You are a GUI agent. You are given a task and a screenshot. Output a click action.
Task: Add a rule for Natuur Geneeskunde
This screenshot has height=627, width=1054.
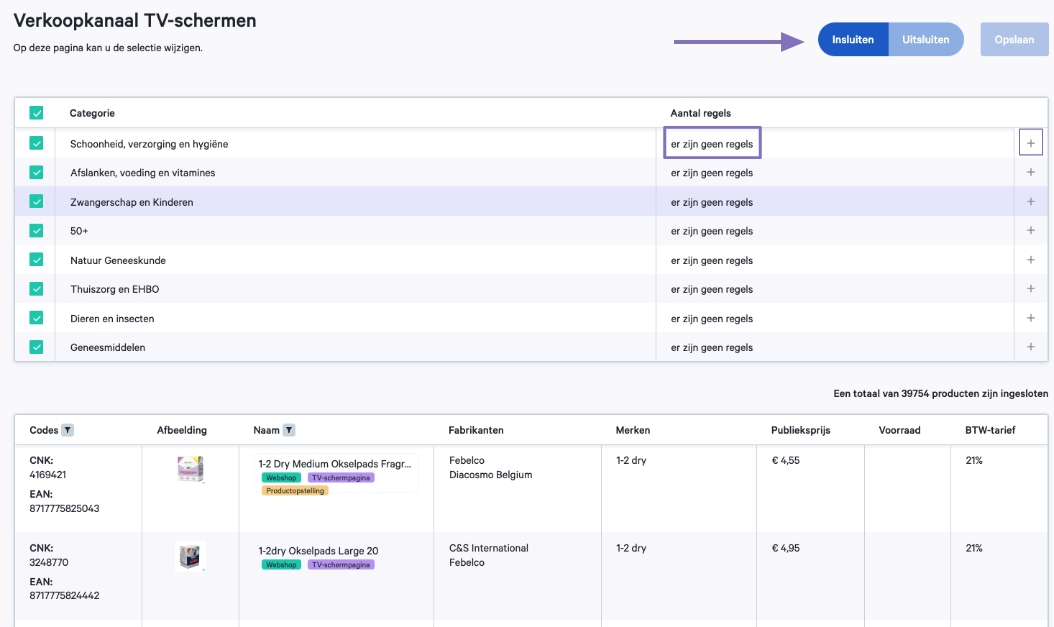1030,259
